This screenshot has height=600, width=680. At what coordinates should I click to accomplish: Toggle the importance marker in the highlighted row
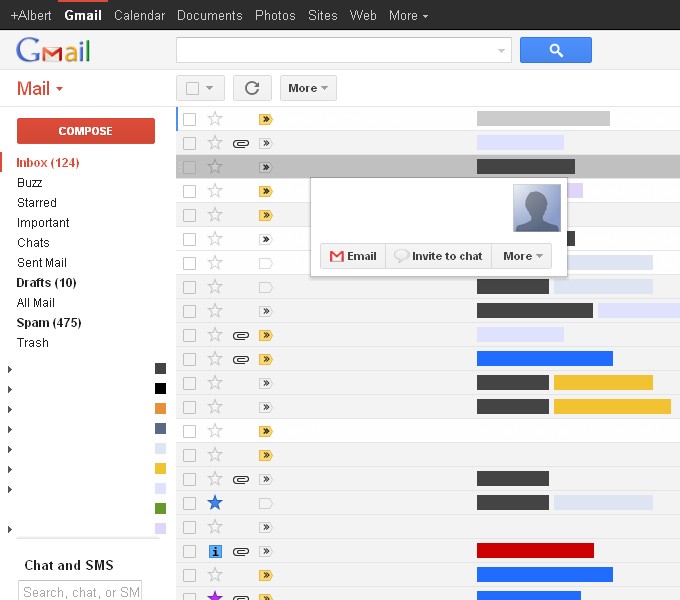point(265,167)
